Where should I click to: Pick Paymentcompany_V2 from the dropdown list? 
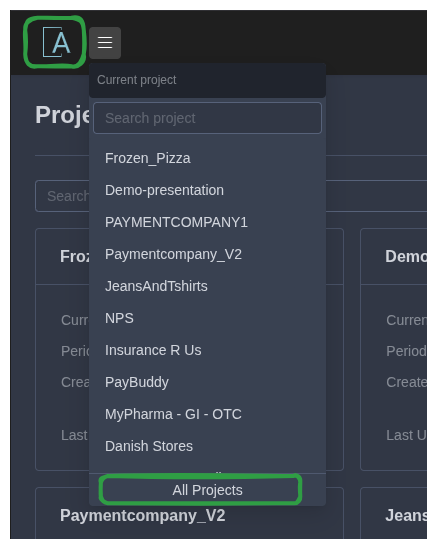click(x=207, y=254)
